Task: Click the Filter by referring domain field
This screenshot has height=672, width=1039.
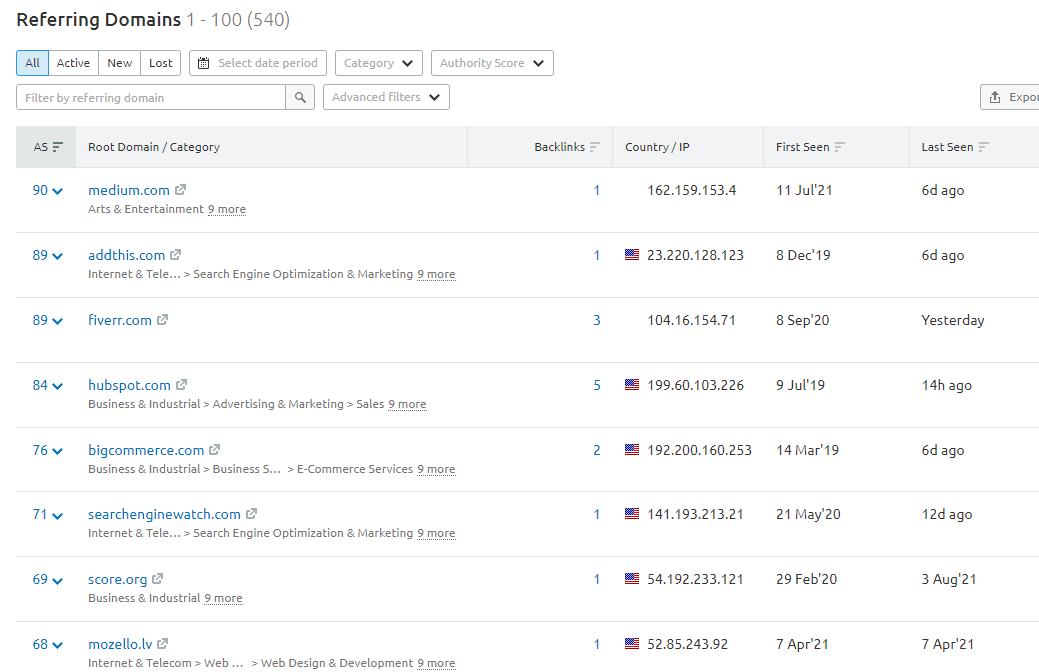Action: pos(151,97)
